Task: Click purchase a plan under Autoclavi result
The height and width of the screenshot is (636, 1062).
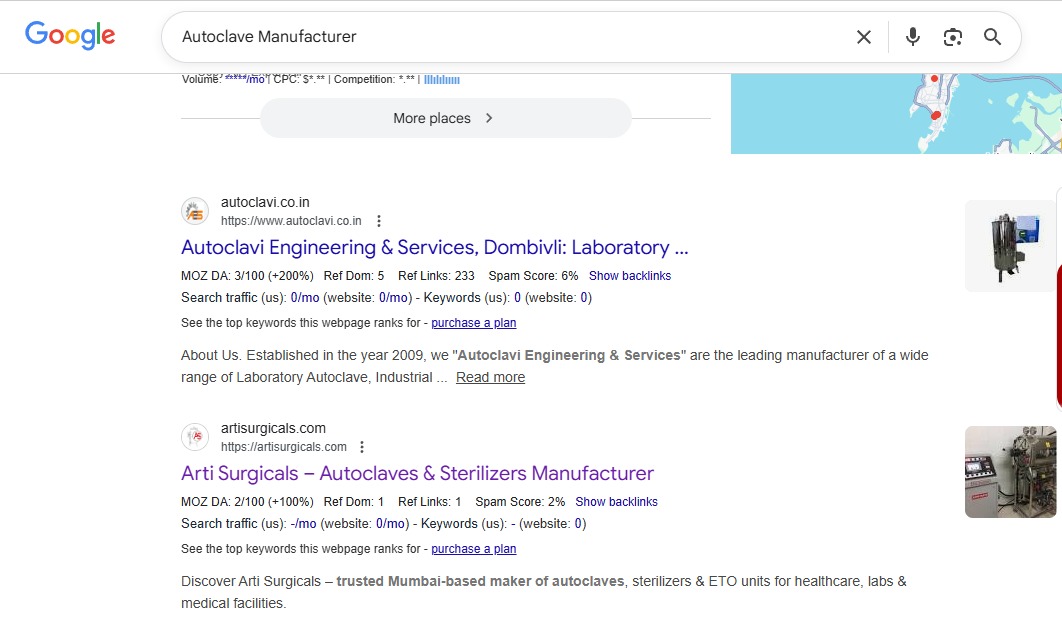Action: [473, 323]
